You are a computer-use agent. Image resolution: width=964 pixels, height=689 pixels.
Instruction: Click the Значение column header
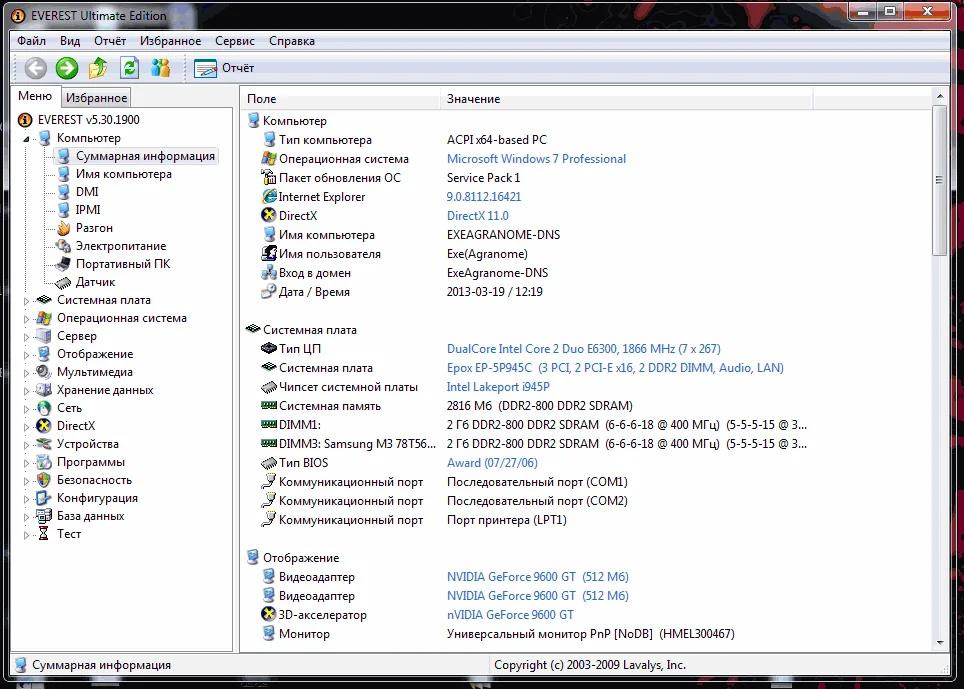pyautogui.click(x=473, y=99)
